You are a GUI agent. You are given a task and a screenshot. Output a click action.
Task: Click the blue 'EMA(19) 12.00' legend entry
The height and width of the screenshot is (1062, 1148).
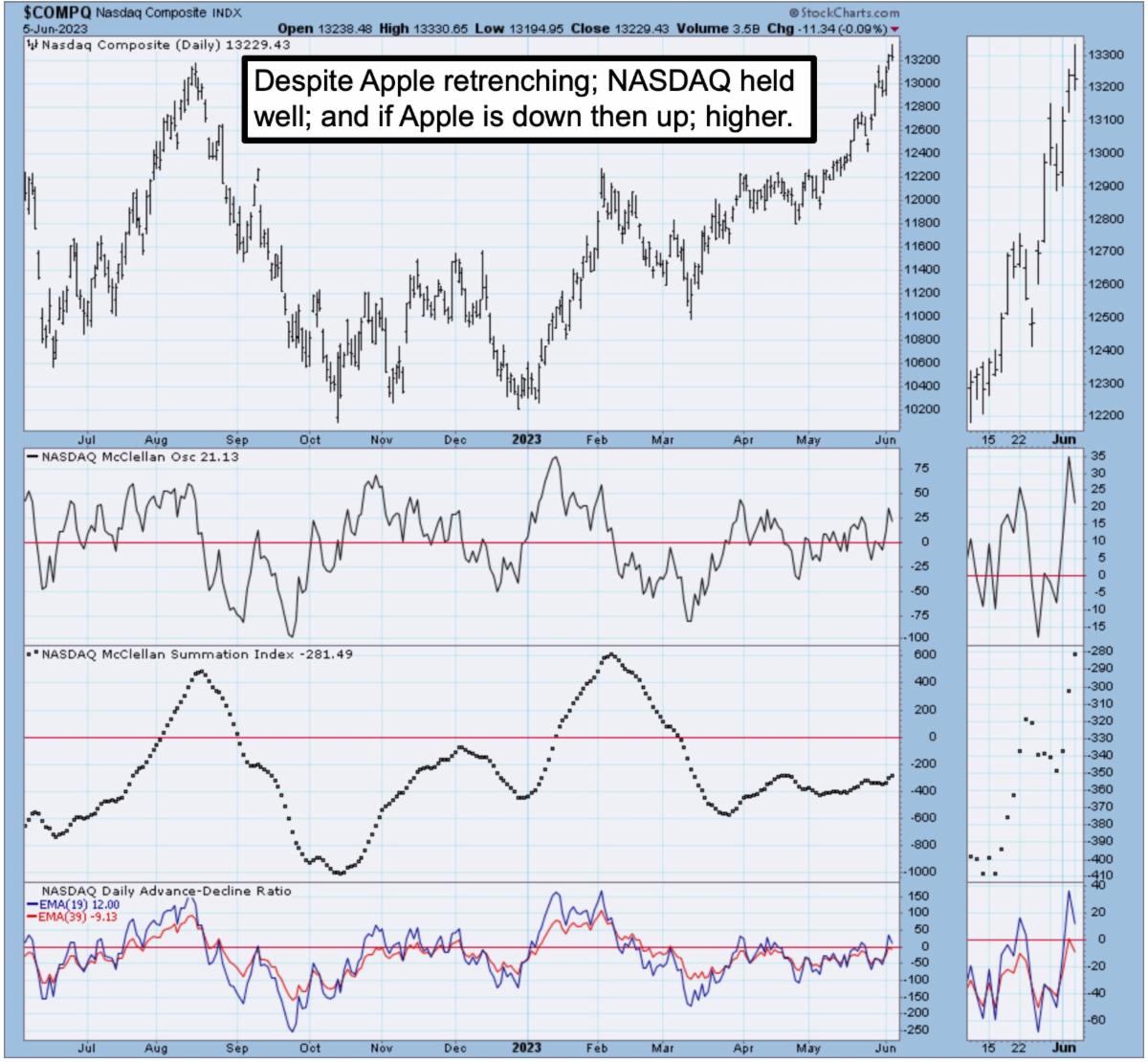click(74, 904)
